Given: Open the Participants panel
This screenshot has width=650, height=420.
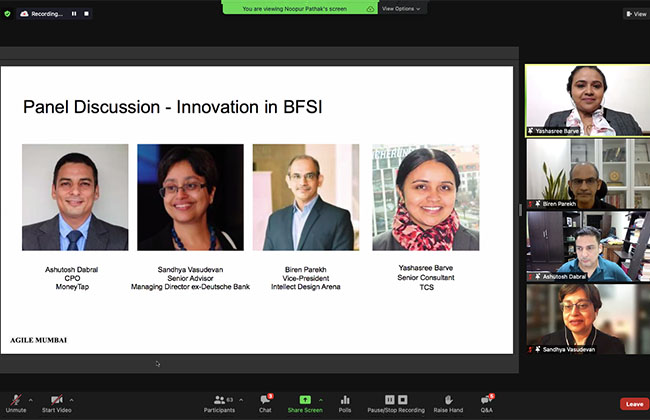Looking at the screenshot, I should pyautogui.click(x=219, y=403).
